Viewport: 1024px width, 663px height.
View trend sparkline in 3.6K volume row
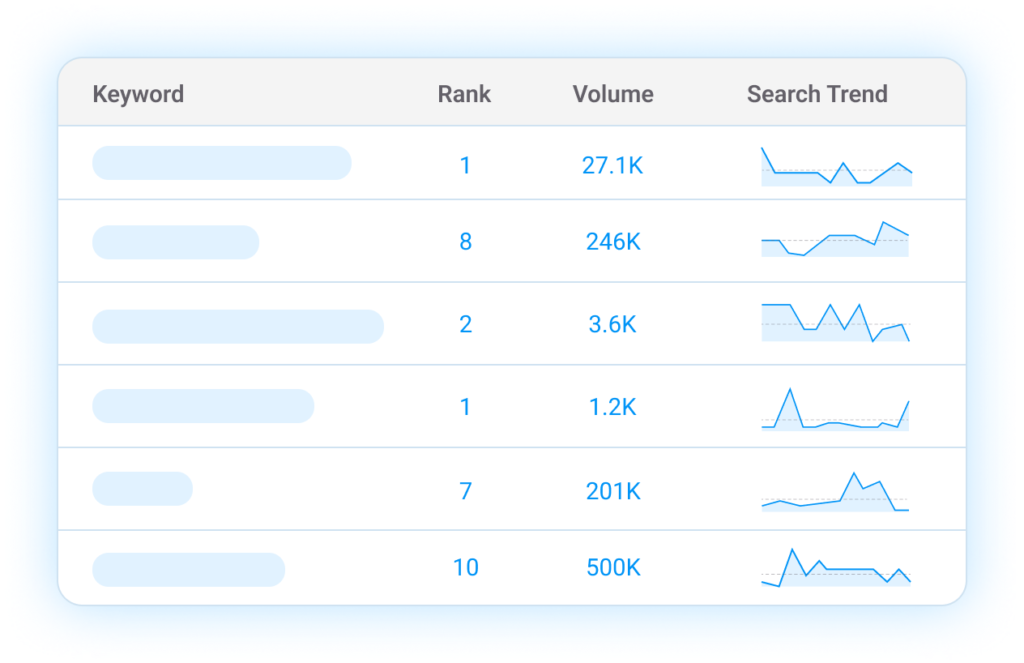(835, 322)
